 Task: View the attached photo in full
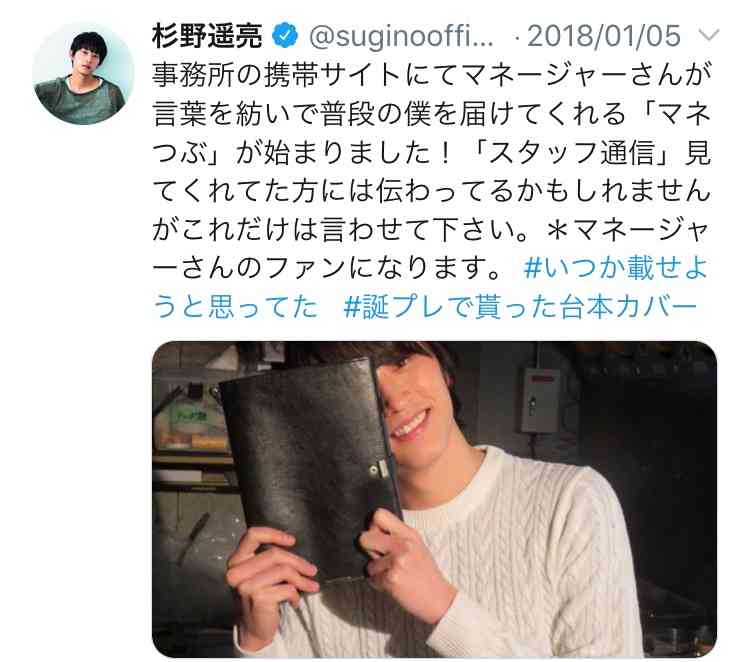tap(434, 499)
